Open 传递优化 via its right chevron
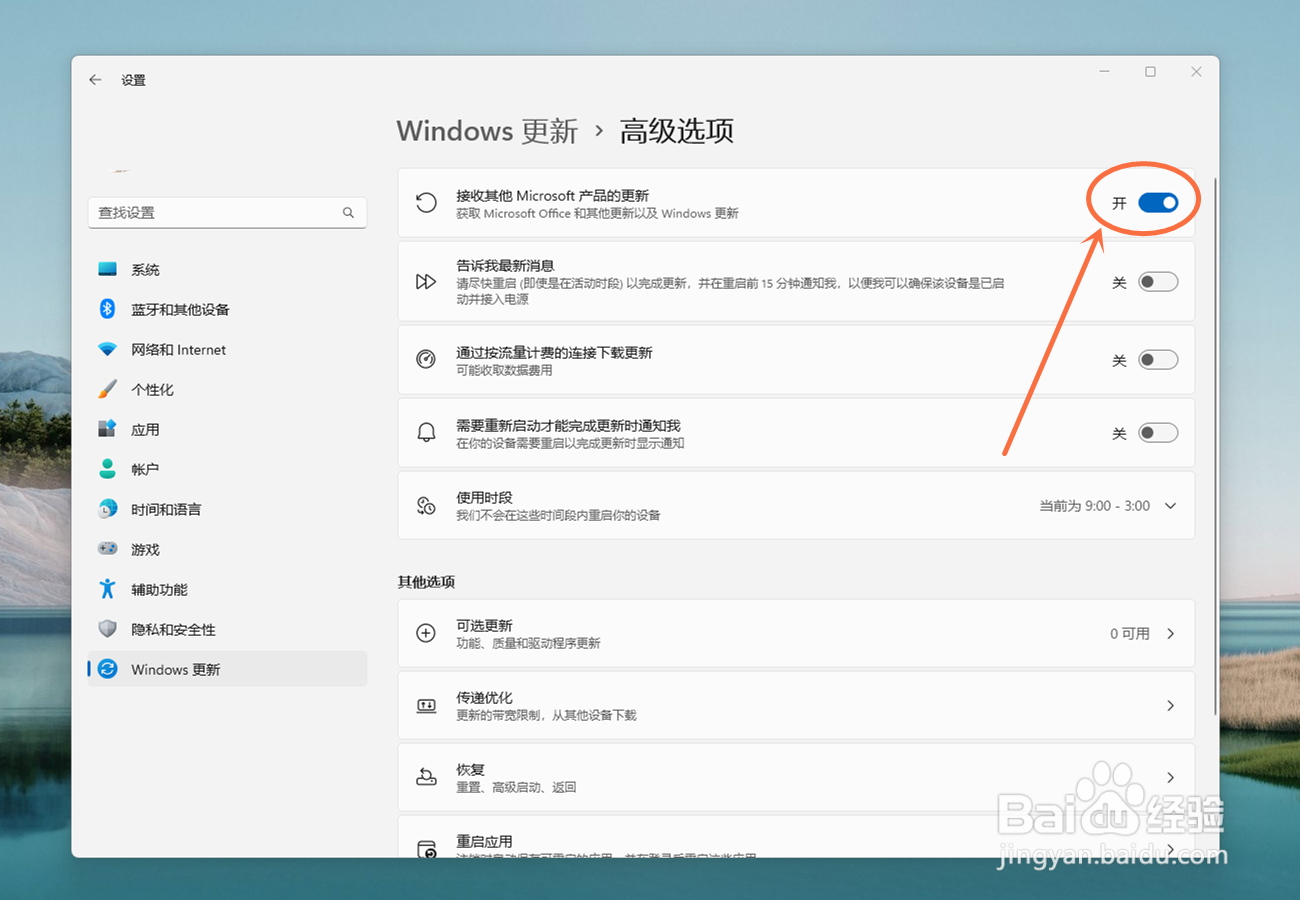This screenshot has height=900, width=1300. click(x=1171, y=706)
